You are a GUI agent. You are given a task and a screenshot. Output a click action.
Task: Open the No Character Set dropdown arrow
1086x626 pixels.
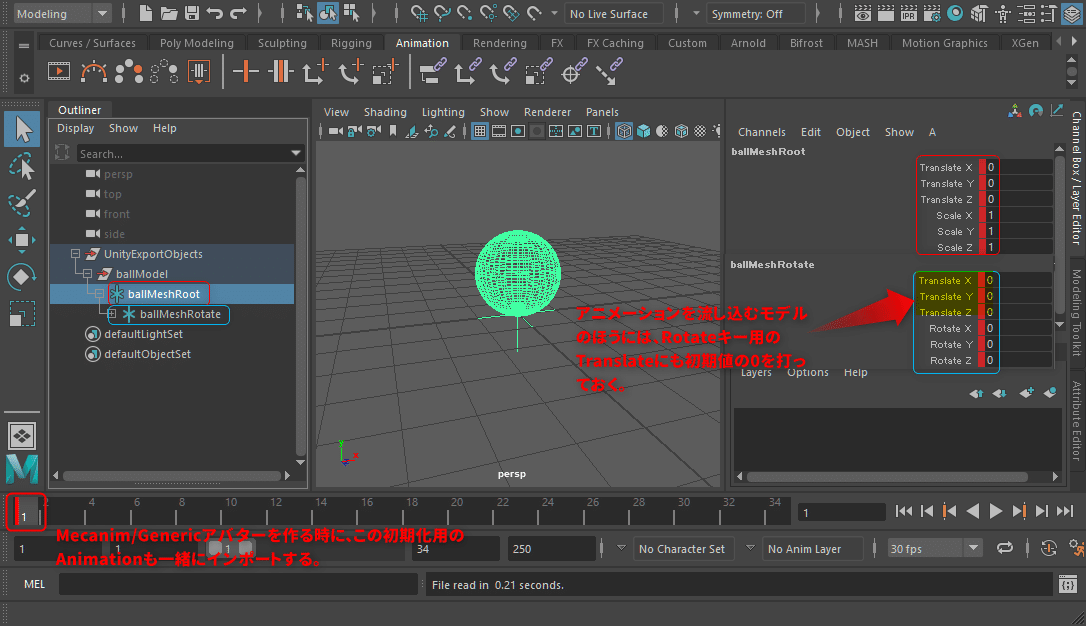pyautogui.click(x=621, y=548)
